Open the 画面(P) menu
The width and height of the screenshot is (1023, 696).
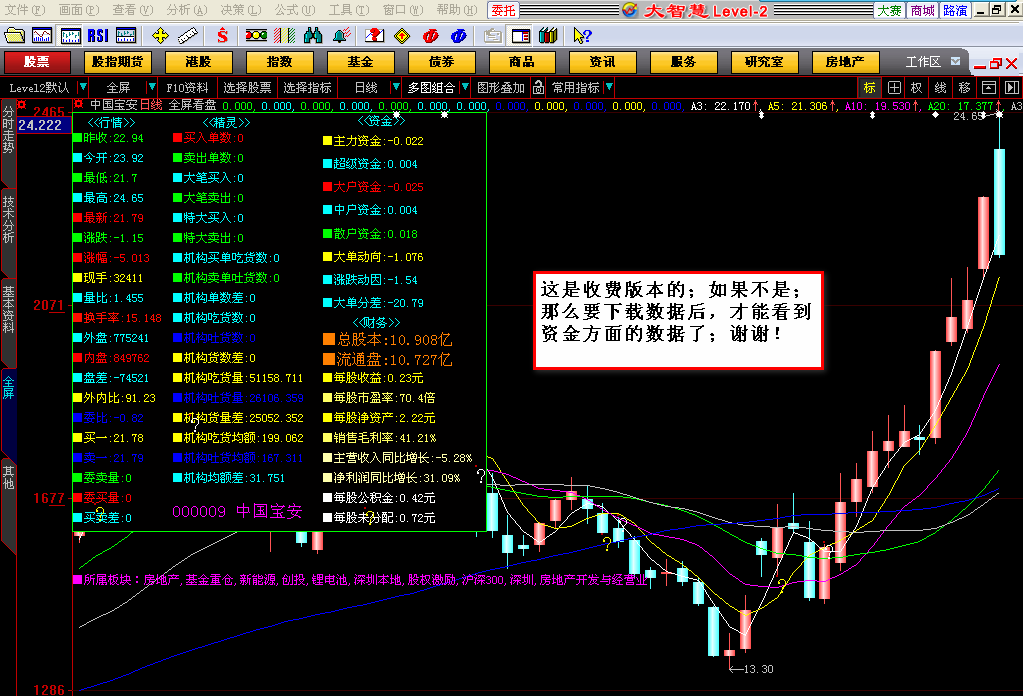coord(79,10)
